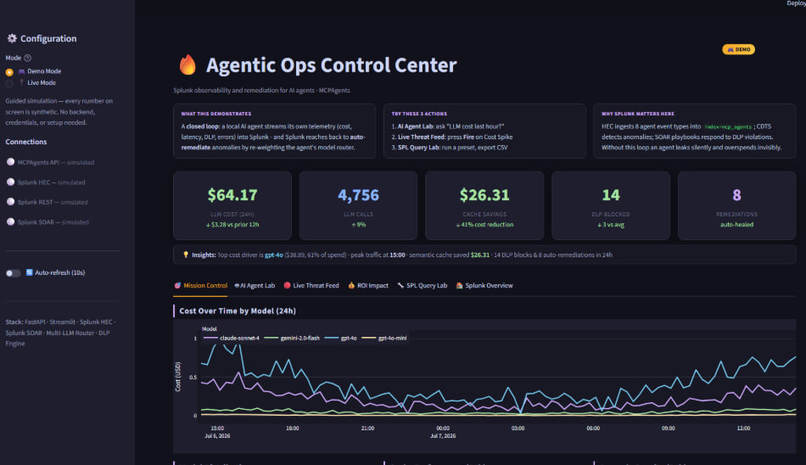806x465 pixels.
Task: Click the 'Agentic Ops Control Center' title
Action: click(x=332, y=65)
